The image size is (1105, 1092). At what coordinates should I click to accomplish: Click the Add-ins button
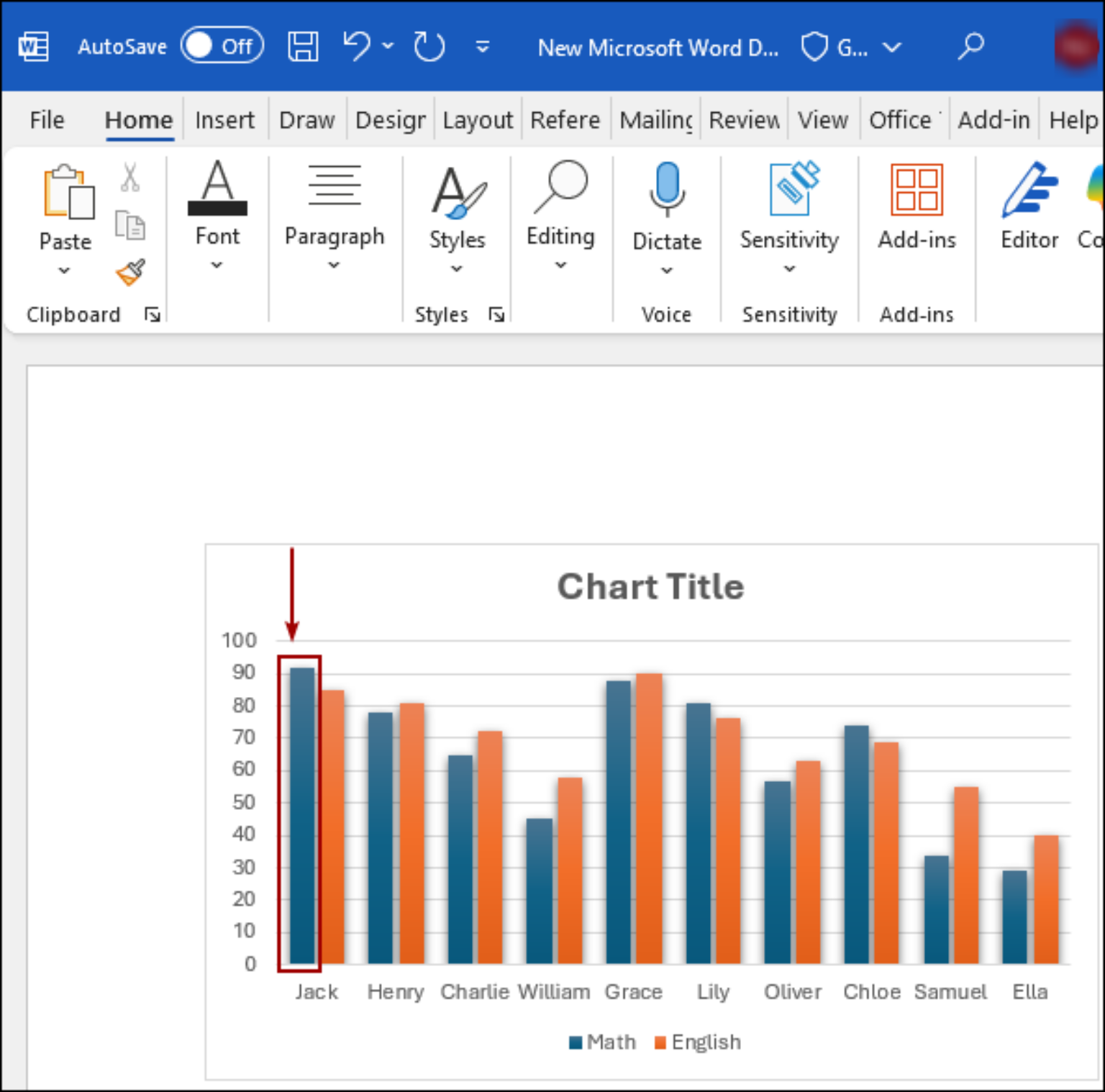(917, 206)
